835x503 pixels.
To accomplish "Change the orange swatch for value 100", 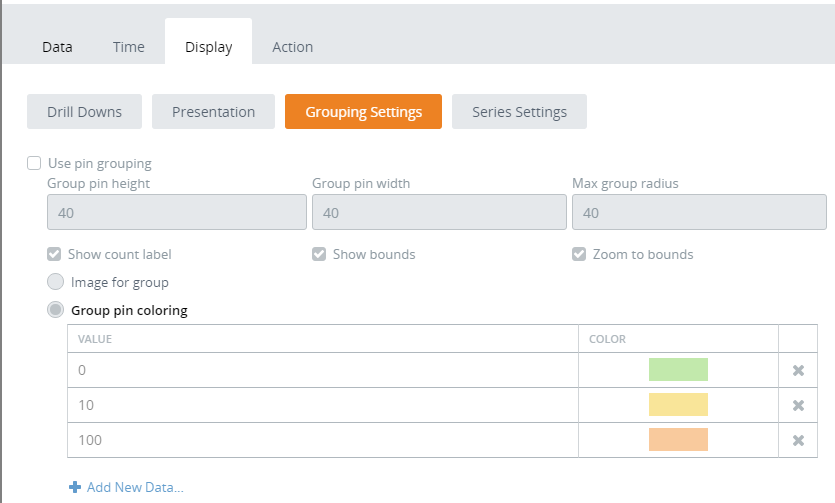I will pyautogui.click(x=678, y=440).
